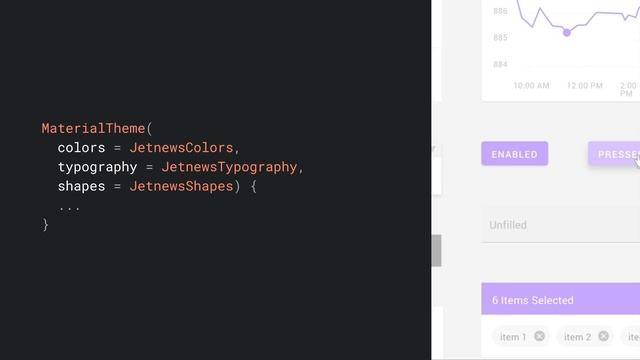Click the 10:00 AM axis label
Image resolution: width=640 pixels, height=360 pixels.
[531, 85]
